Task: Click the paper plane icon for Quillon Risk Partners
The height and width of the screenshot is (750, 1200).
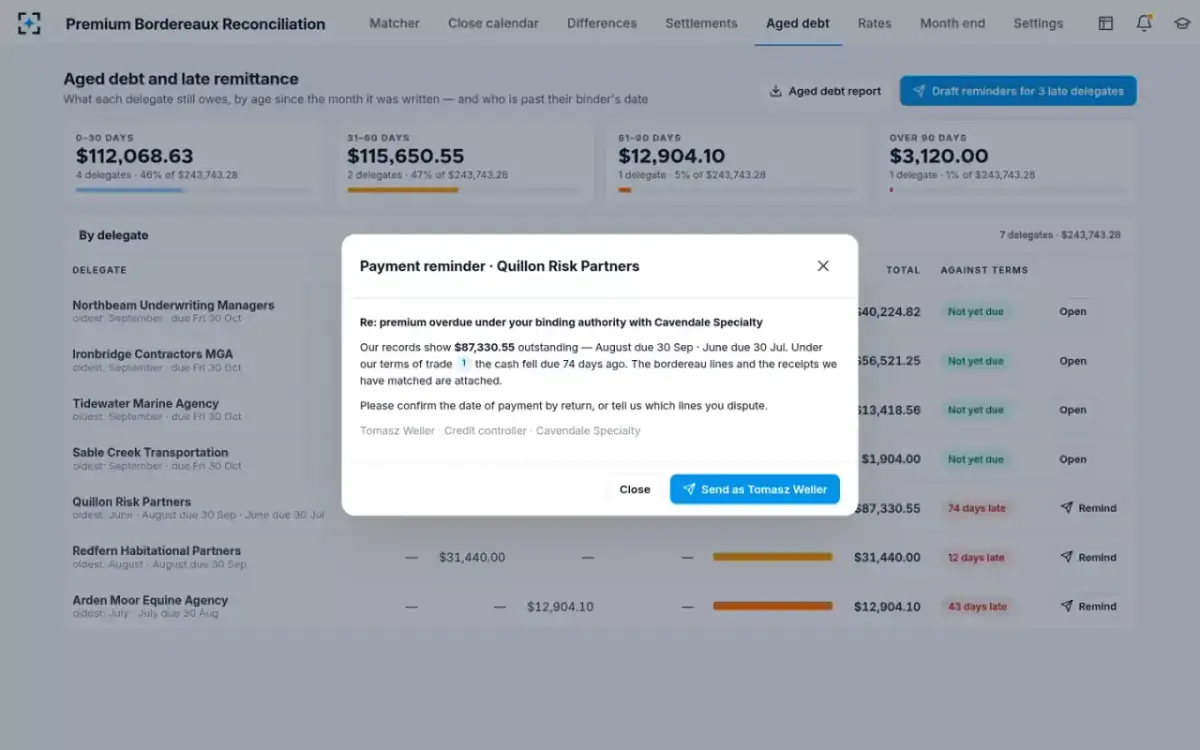Action: pyautogui.click(x=1066, y=508)
